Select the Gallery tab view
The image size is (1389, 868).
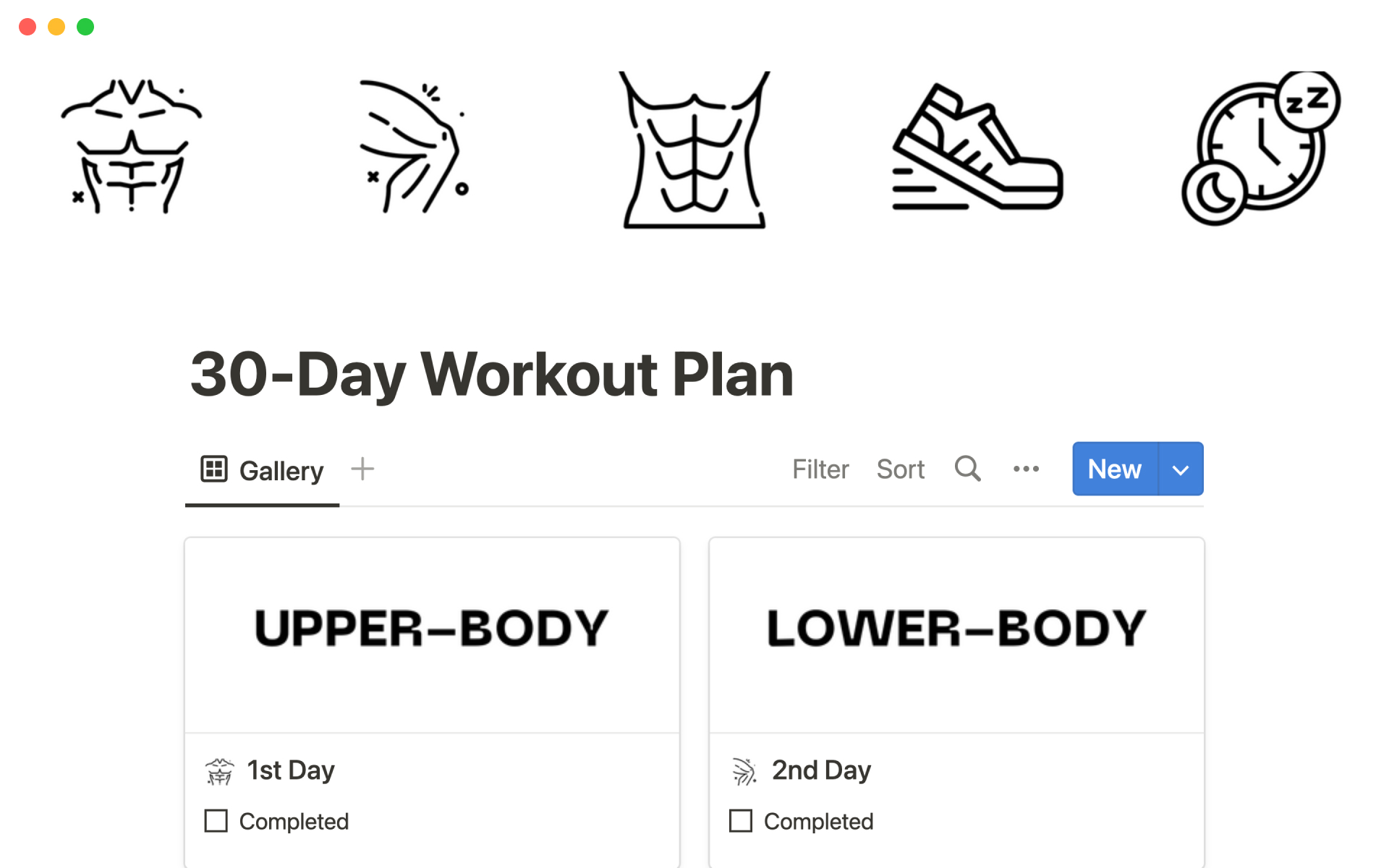[x=257, y=468]
